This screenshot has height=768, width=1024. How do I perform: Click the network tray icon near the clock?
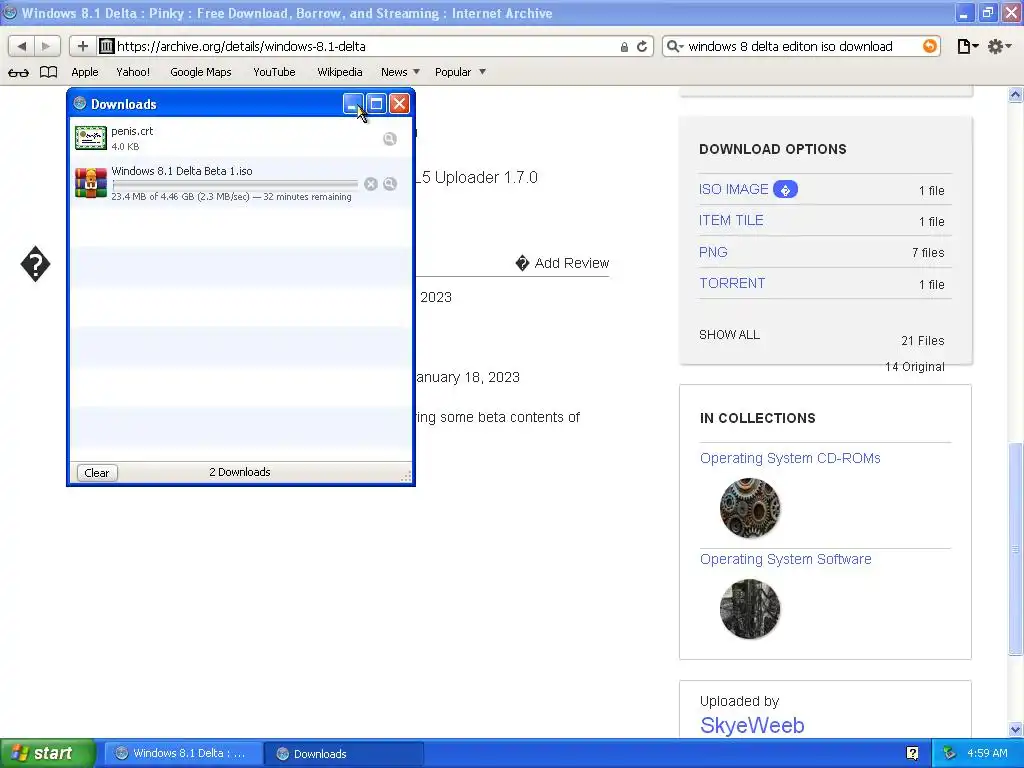point(949,753)
